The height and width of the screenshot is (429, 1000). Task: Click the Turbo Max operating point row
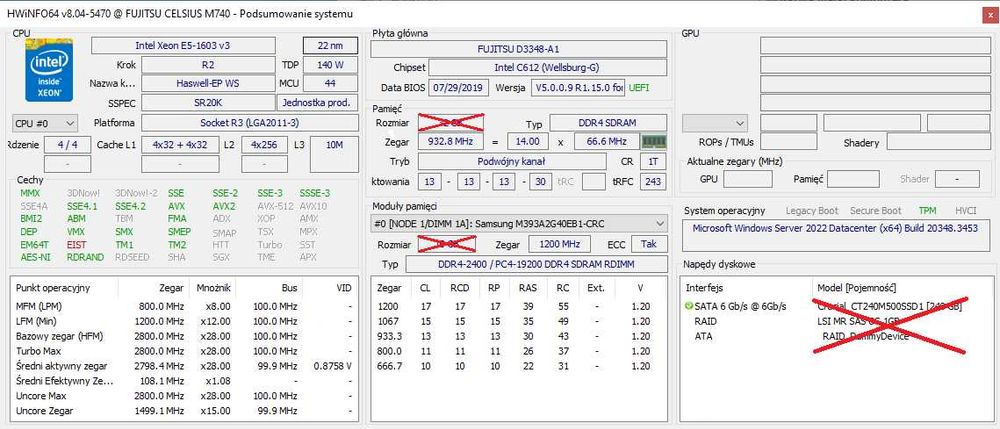184,351
